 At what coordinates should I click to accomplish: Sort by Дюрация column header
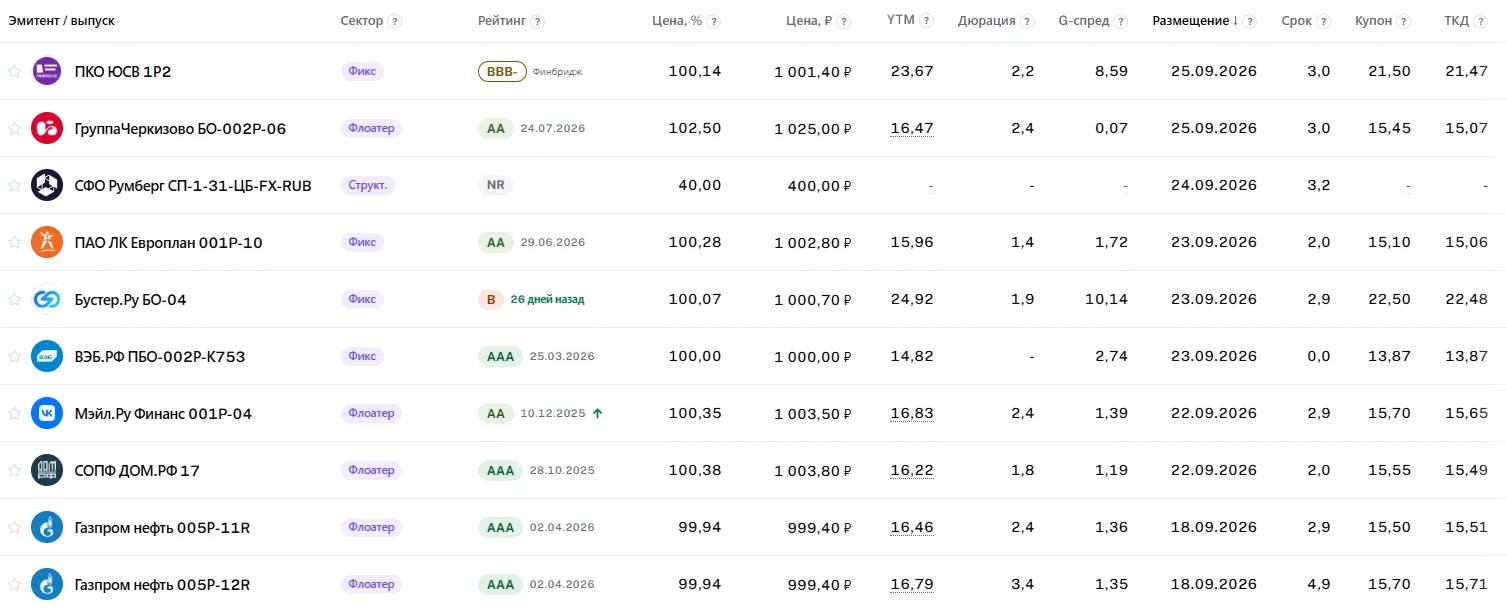[986, 21]
